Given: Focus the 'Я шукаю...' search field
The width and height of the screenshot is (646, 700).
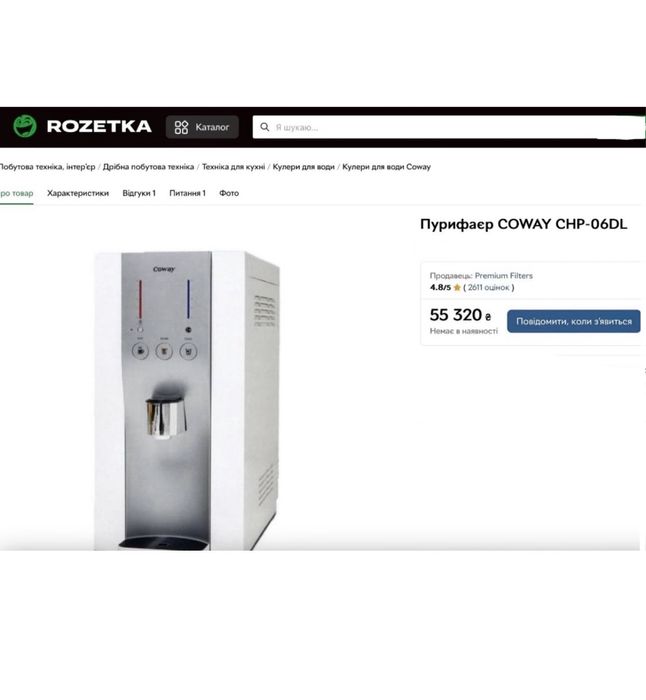Looking at the screenshot, I should (x=449, y=127).
